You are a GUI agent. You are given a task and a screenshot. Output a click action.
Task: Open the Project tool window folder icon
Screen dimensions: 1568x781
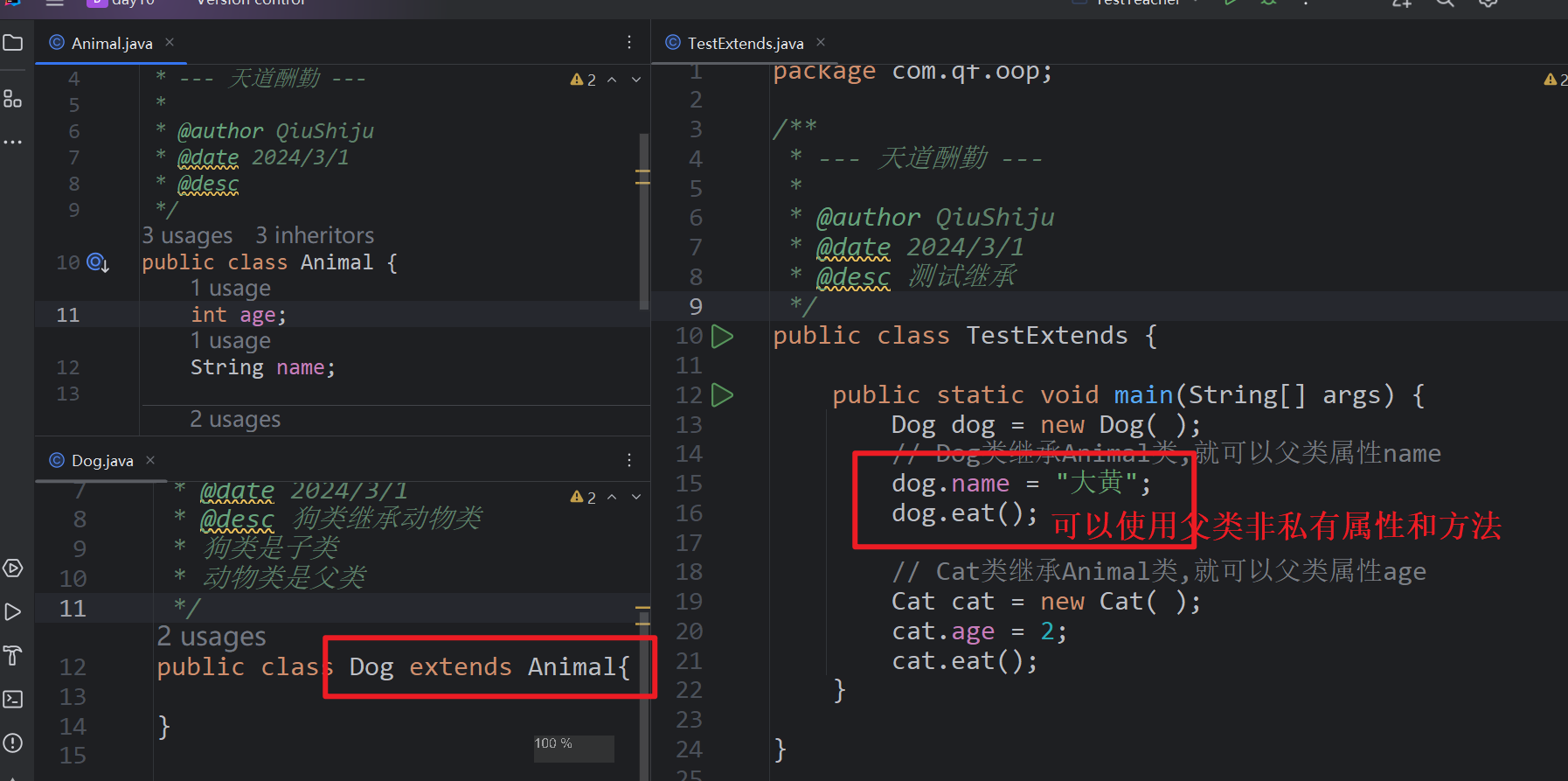[13, 43]
